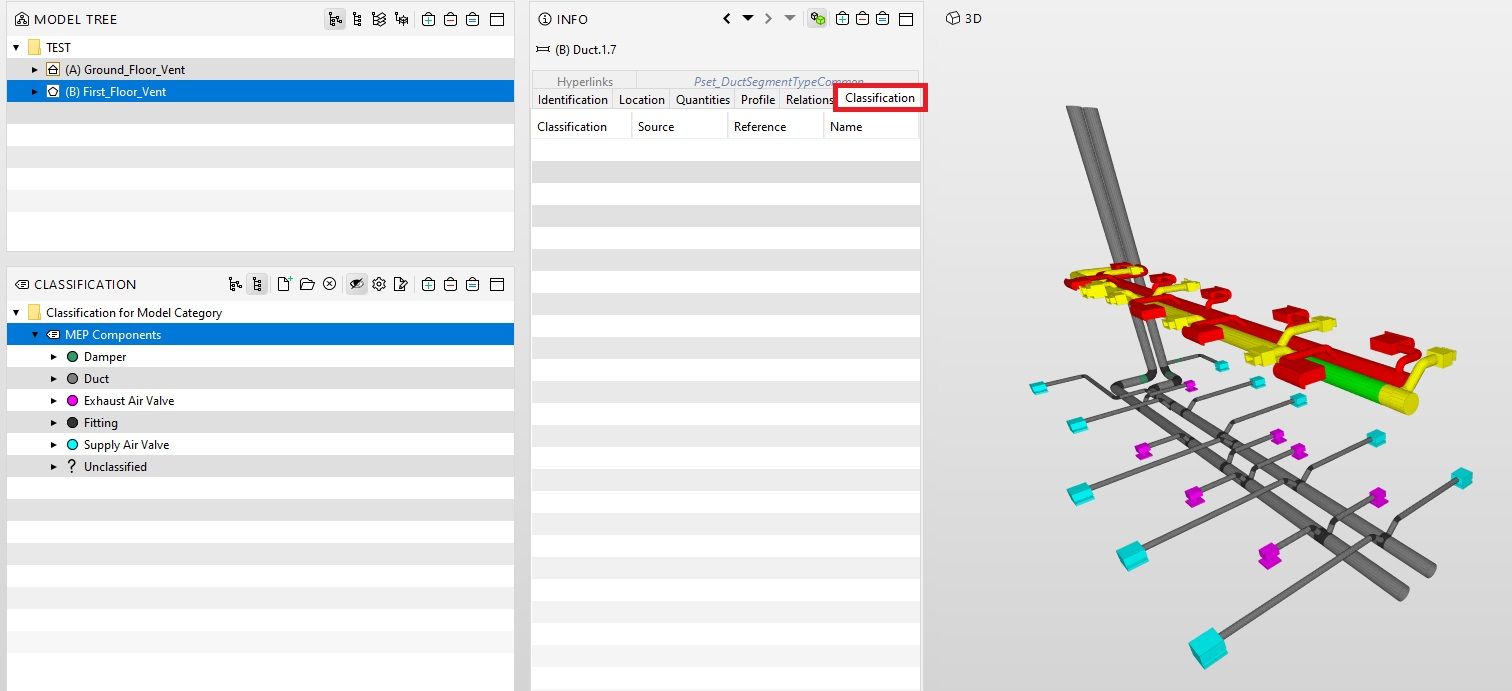Open the forward history dropdown in Info
1512x691 pixels.
point(789,18)
